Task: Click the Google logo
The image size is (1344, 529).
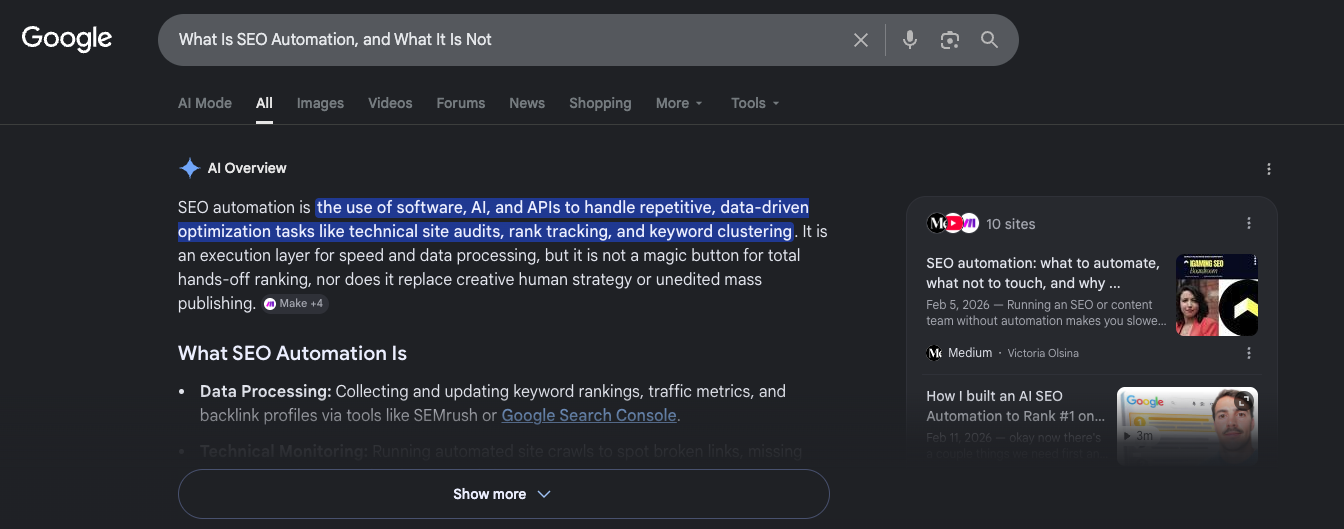Action: [x=67, y=39]
